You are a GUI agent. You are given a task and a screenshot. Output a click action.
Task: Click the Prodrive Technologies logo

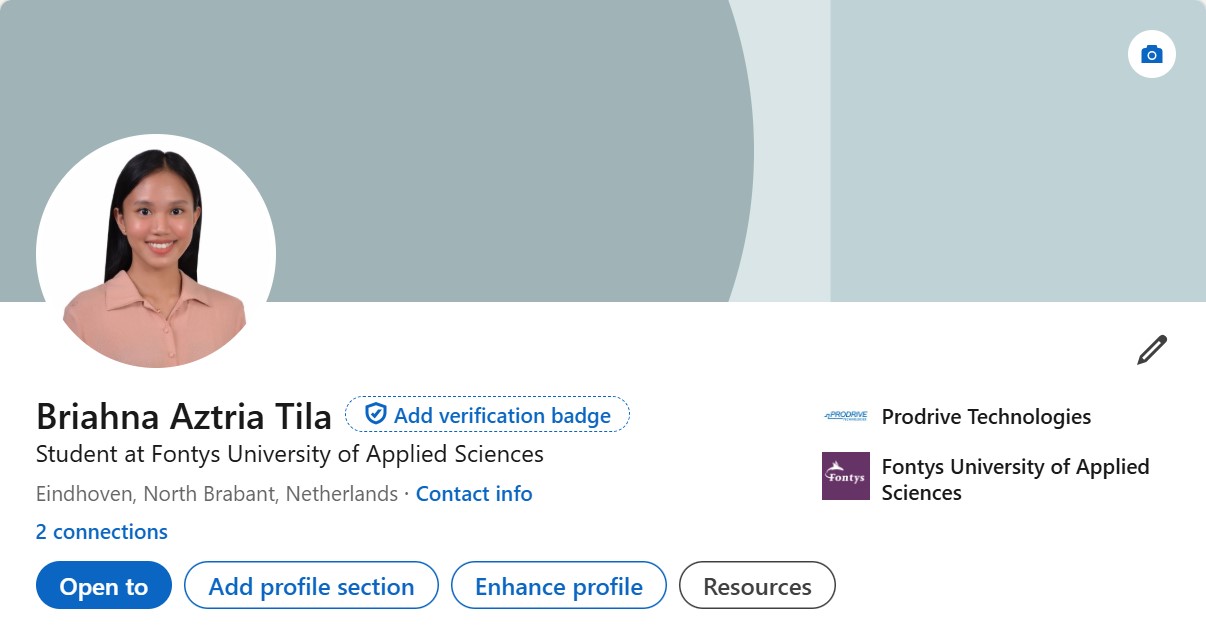point(845,416)
